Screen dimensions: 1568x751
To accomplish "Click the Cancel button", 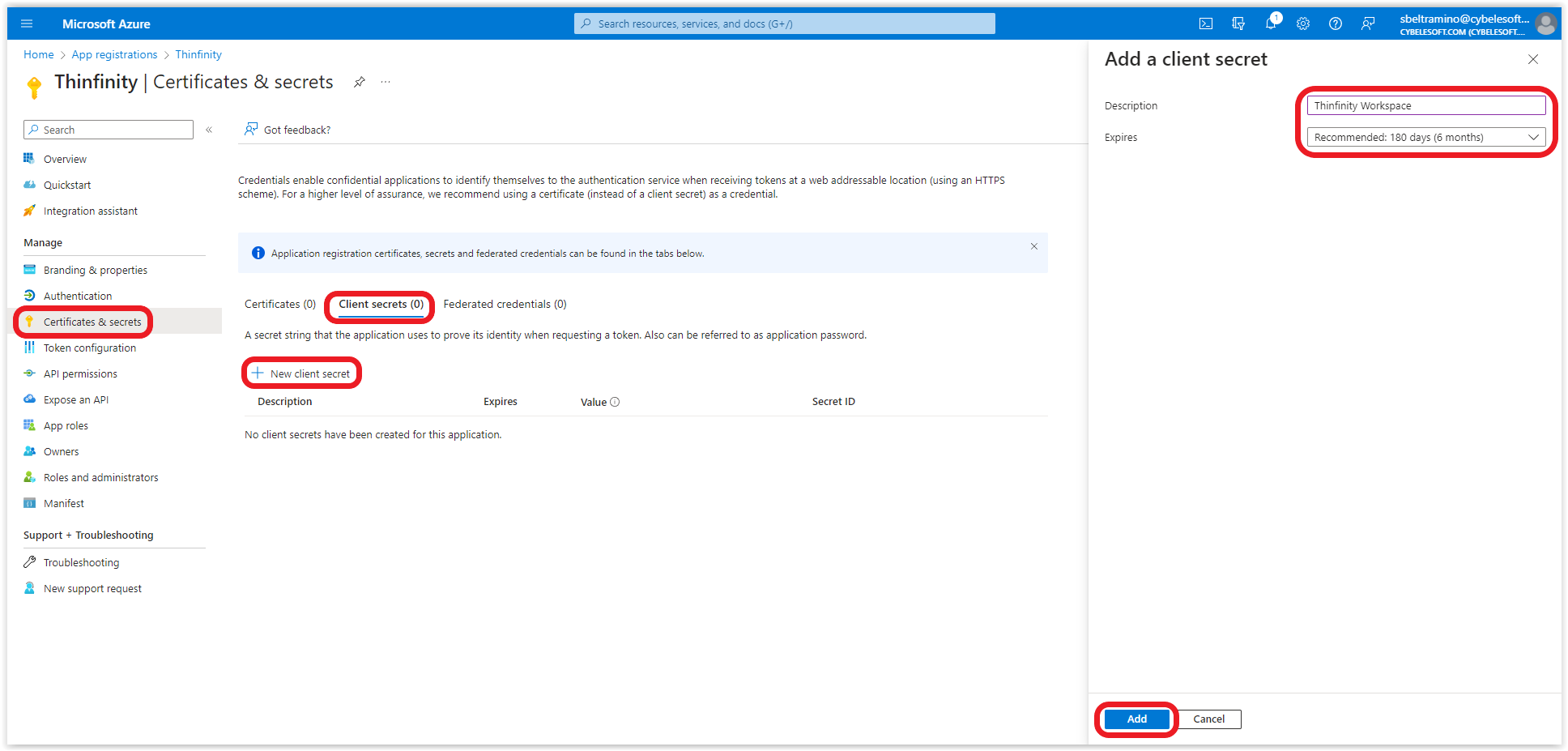I will coord(1209,719).
